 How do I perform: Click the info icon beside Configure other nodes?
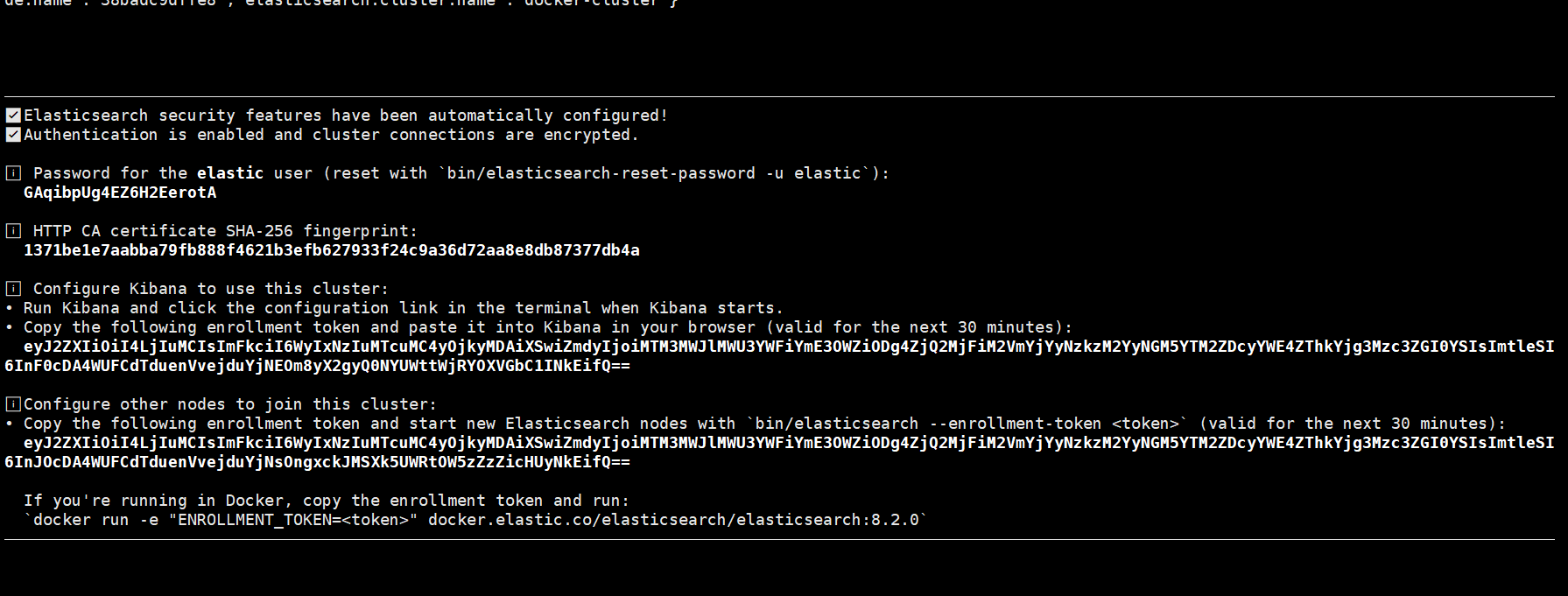coord(13,404)
